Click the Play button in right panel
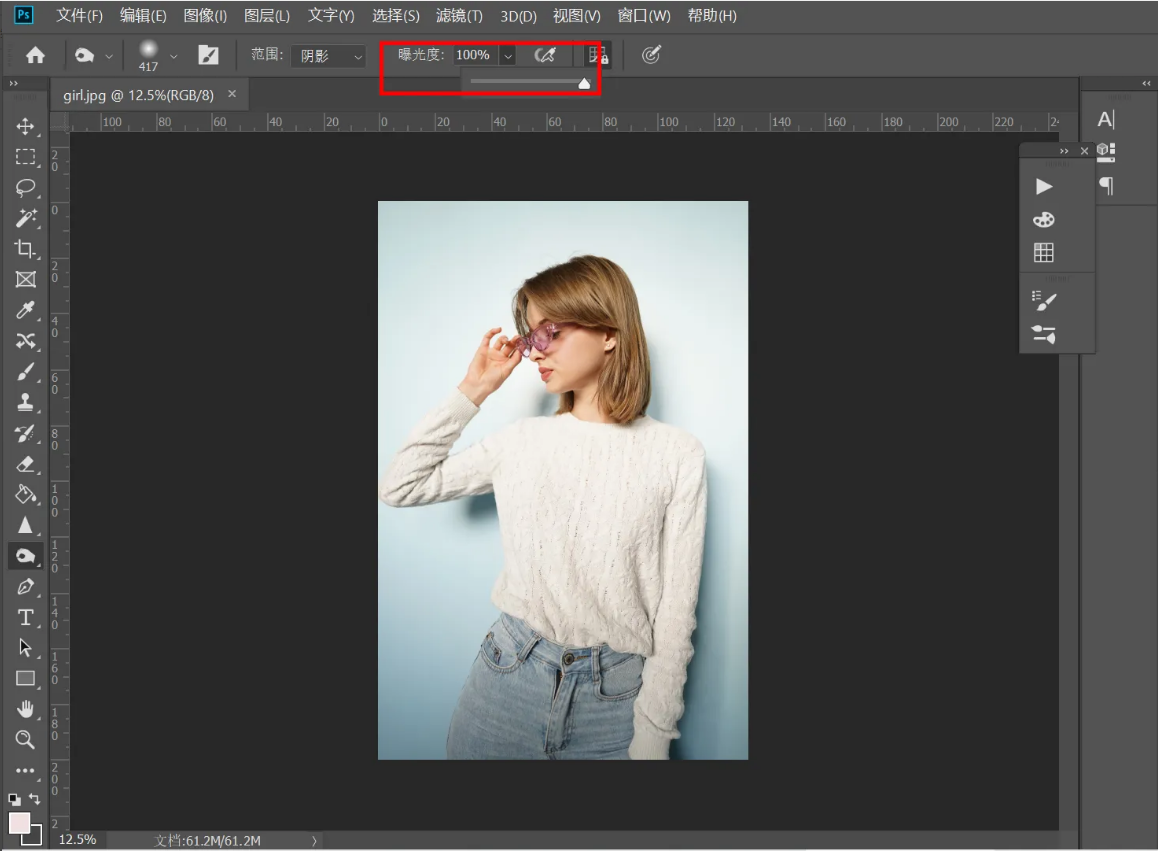Screen dimensions: 1158x851 [x=1044, y=186]
